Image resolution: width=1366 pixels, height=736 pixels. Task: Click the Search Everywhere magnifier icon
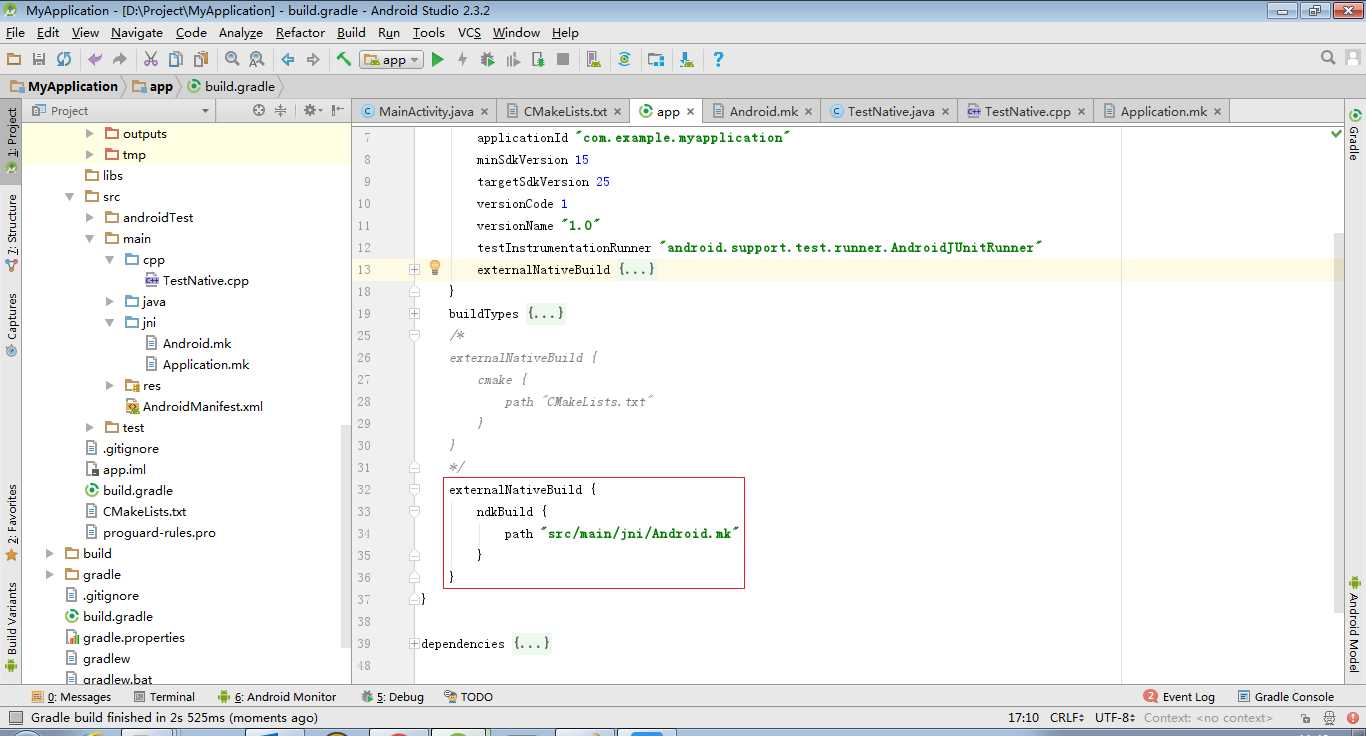pyautogui.click(x=1328, y=58)
